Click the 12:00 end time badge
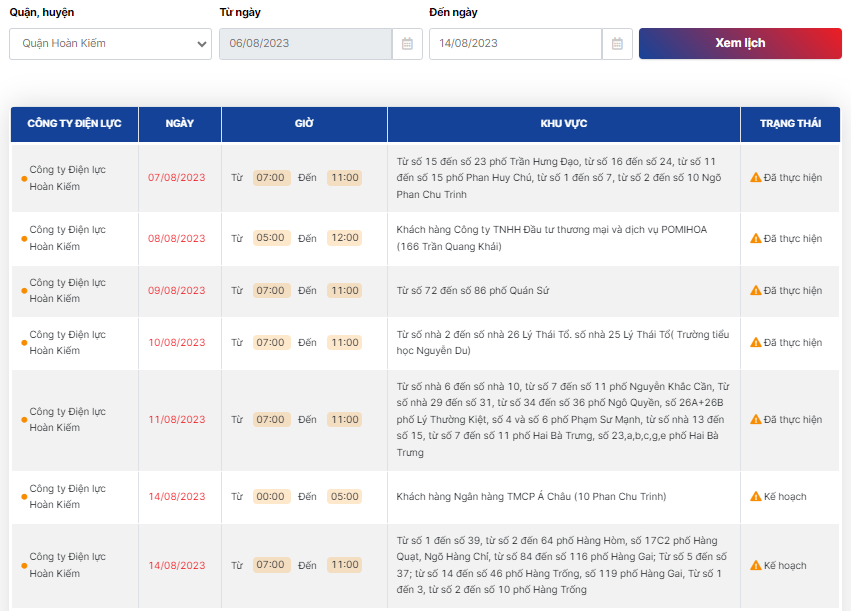Screen dimensions: 851x611 [345, 238]
